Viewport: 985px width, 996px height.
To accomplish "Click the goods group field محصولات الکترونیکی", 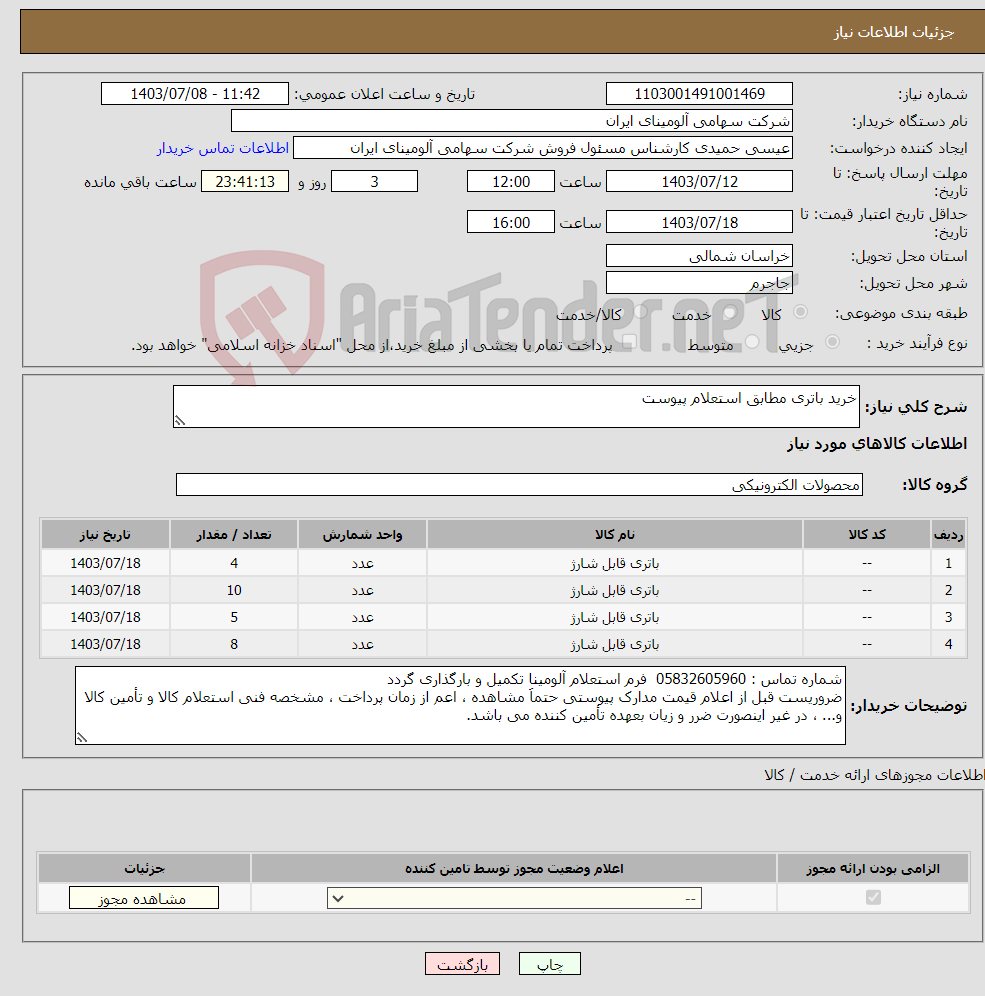I will (x=519, y=485).
